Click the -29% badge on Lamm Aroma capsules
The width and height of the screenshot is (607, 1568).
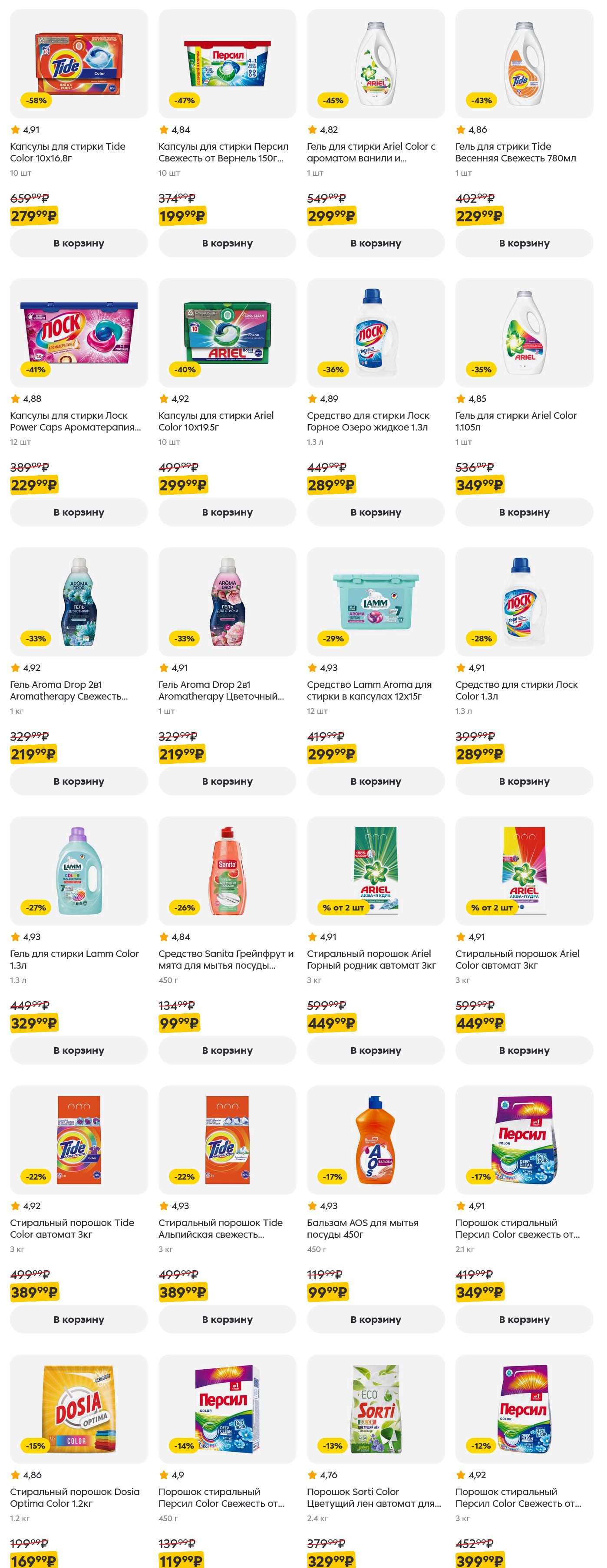[333, 638]
